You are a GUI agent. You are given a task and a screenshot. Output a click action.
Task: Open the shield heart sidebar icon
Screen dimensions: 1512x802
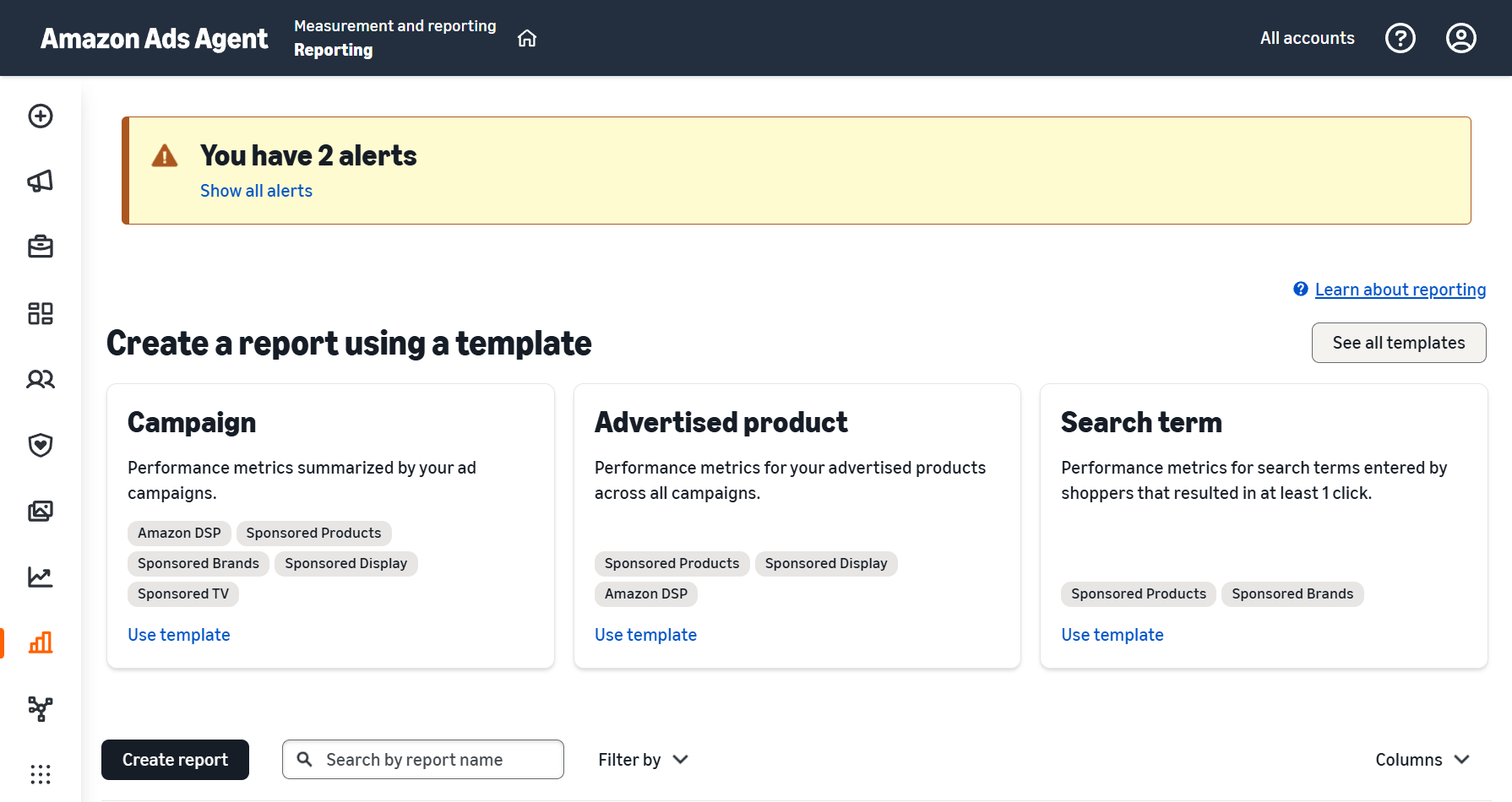[x=41, y=445]
